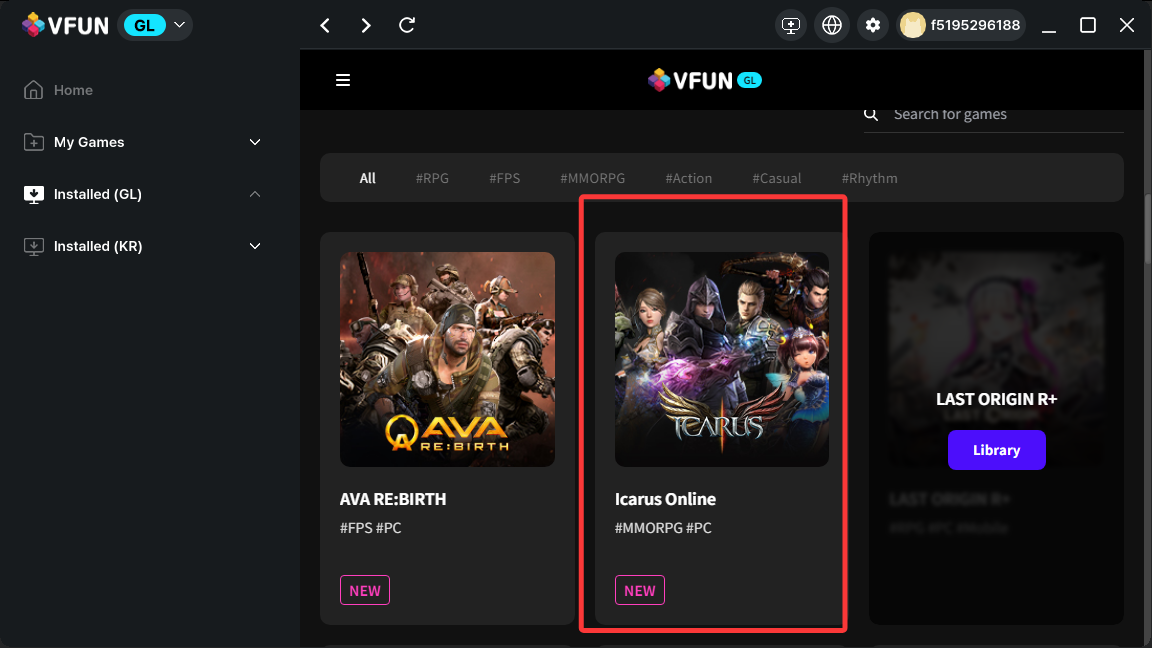This screenshot has width=1152, height=648.
Task: Open the hamburger menu in the page header
Action: [x=343, y=80]
